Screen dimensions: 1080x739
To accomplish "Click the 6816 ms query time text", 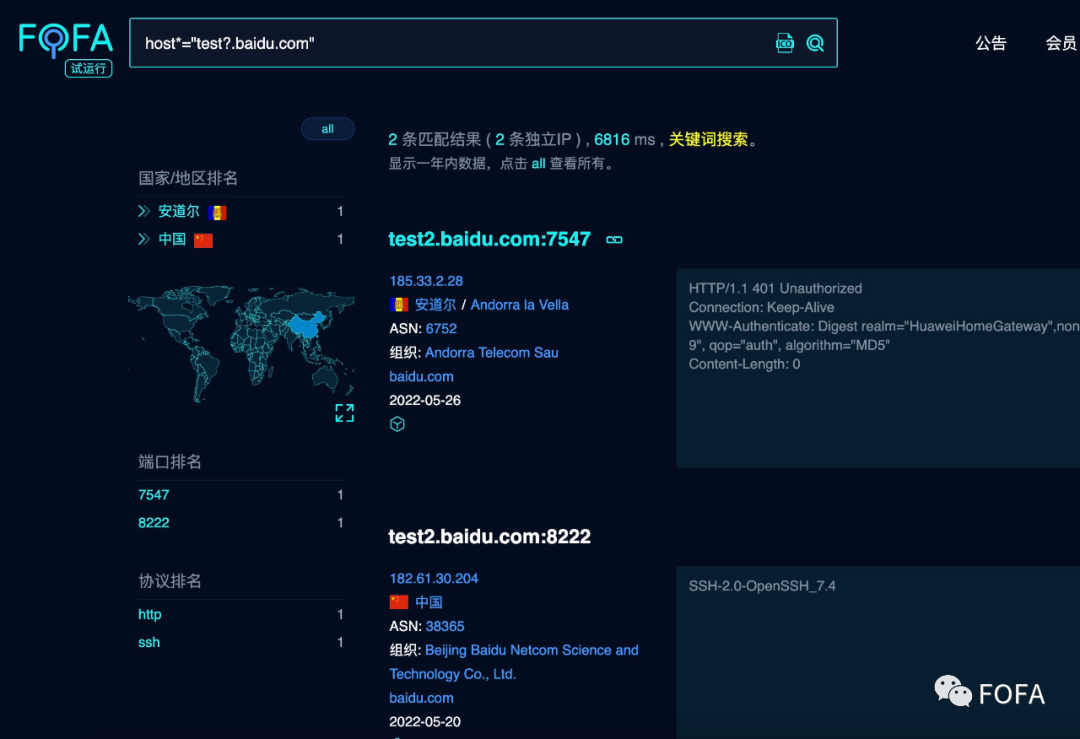I will [625, 139].
